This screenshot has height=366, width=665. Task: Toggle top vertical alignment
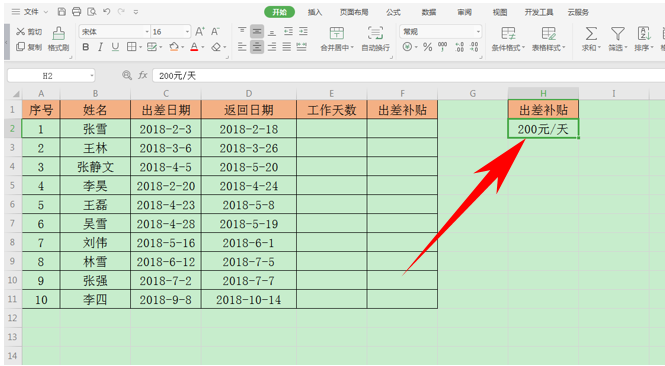pyautogui.click(x=242, y=31)
